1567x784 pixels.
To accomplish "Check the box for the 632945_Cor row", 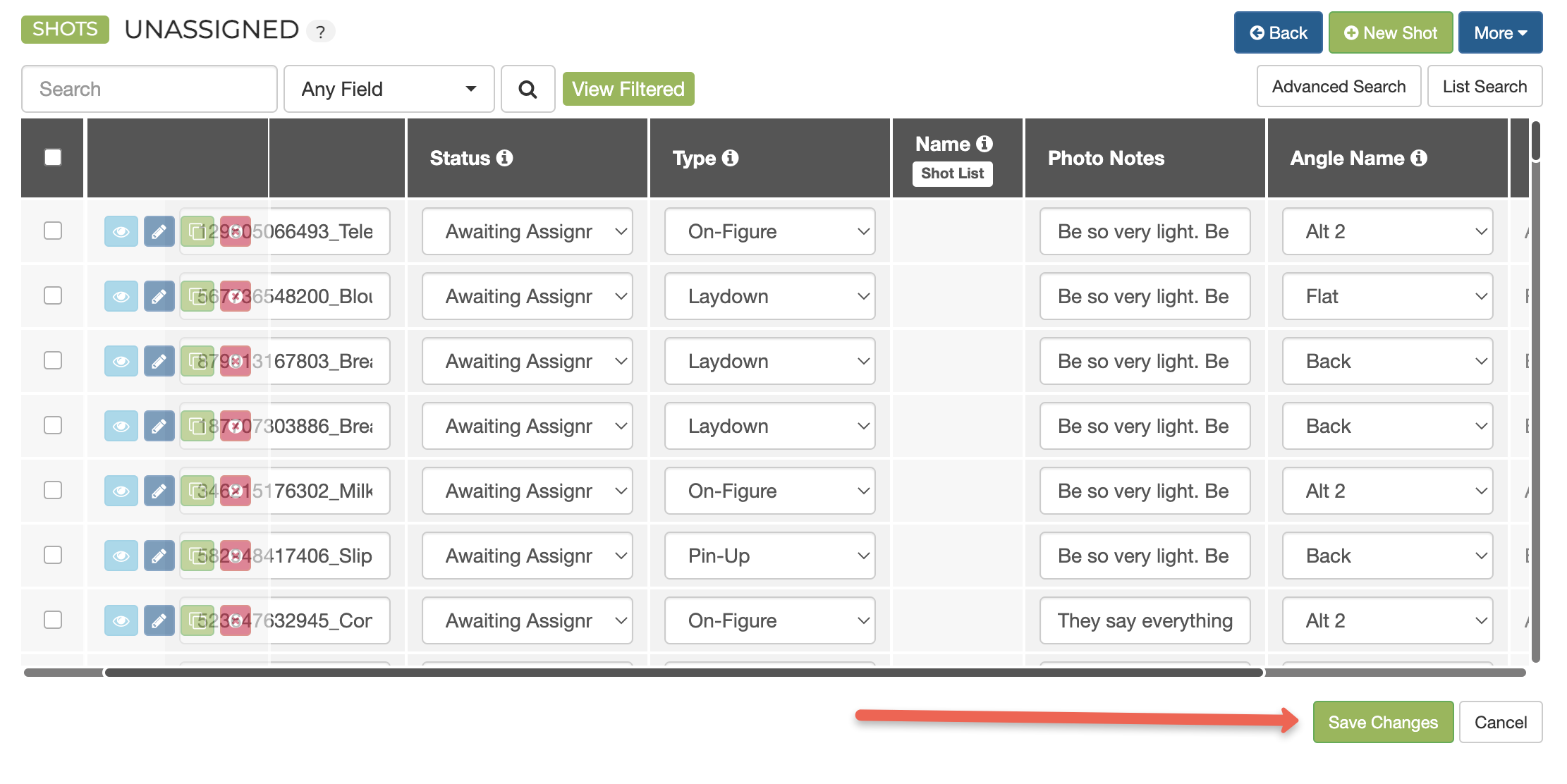I will pyautogui.click(x=53, y=620).
